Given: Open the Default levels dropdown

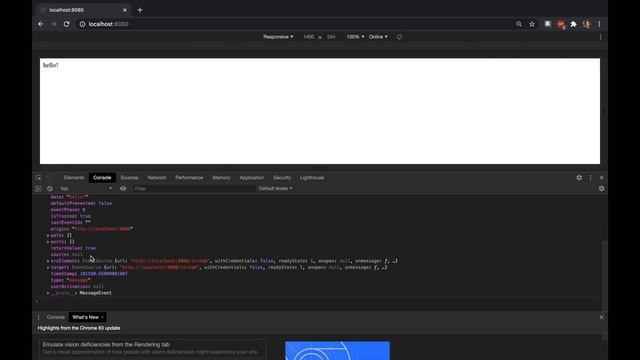Looking at the screenshot, I should (276, 189).
